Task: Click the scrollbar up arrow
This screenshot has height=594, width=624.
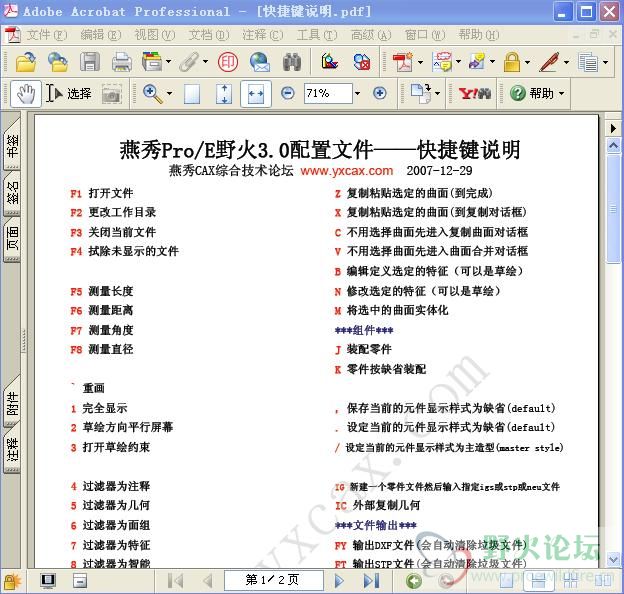Action: click(613, 146)
